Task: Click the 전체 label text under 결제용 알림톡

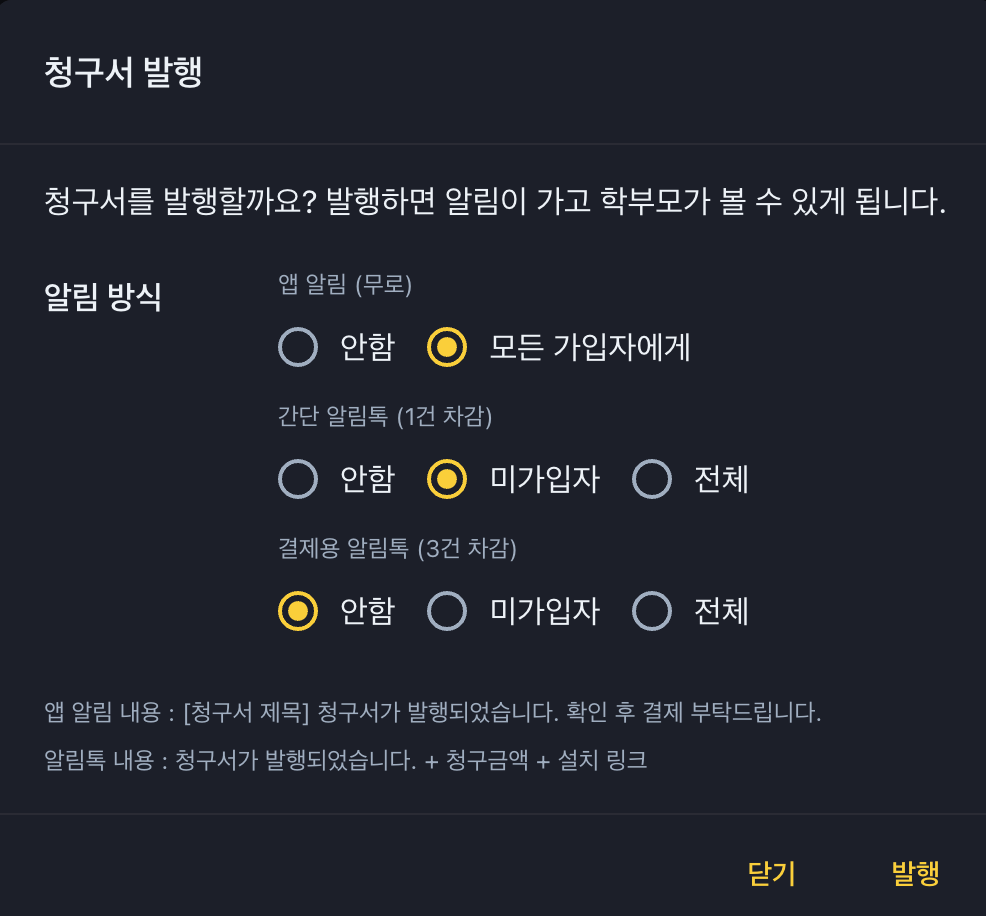Action: pos(721,611)
